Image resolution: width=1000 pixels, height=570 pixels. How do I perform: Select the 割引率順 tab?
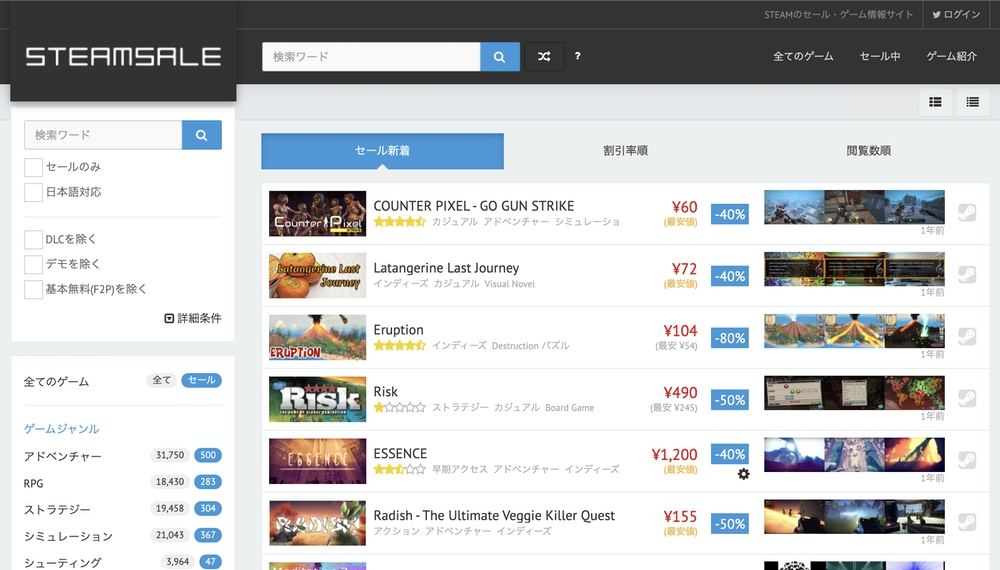click(x=625, y=151)
